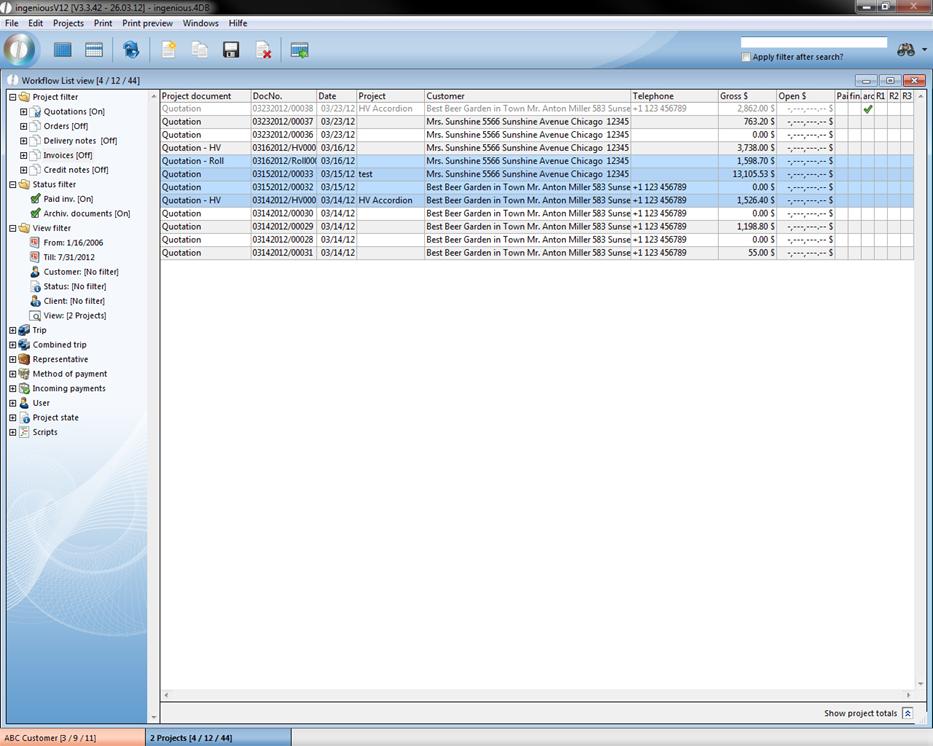
Task: Open the Projects menu
Action: point(68,23)
